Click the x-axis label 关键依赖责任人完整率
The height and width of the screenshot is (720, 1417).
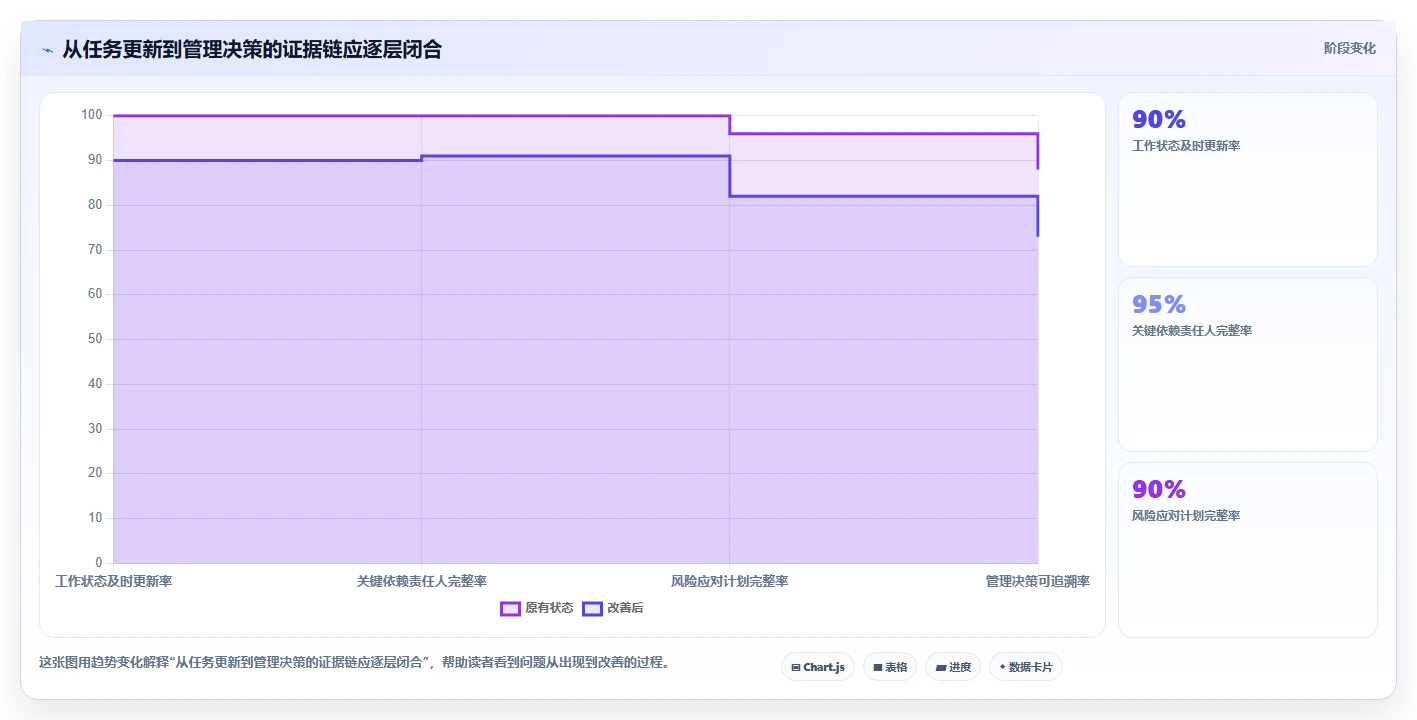(x=422, y=581)
